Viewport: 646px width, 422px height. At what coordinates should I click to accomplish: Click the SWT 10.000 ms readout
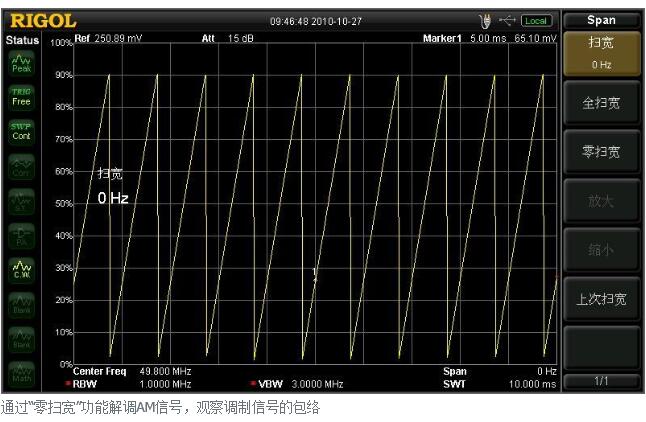pyautogui.click(x=499, y=383)
